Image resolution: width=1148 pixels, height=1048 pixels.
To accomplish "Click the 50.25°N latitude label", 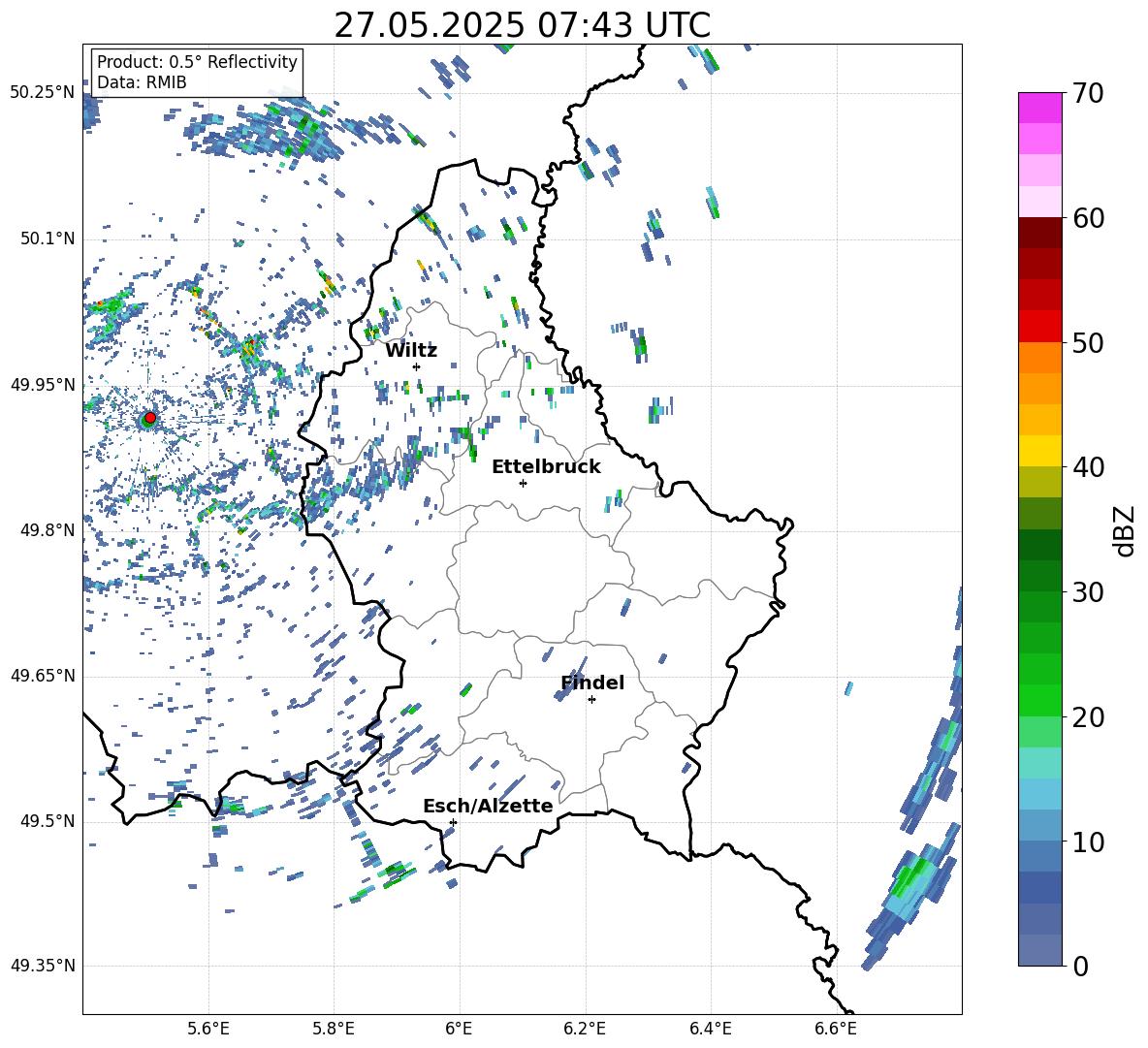I will click(43, 93).
